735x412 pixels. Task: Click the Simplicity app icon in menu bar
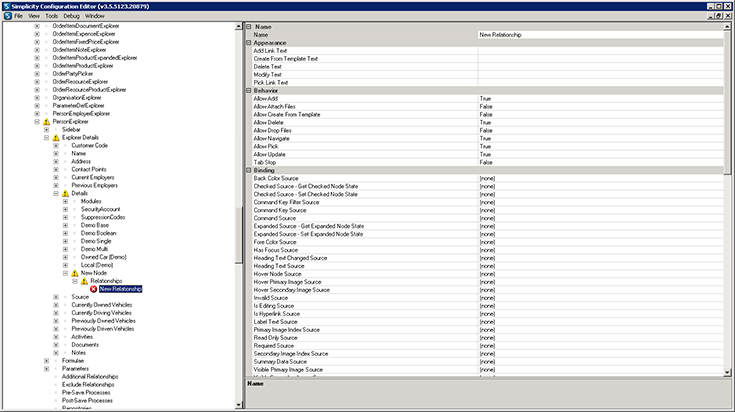[x=8, y=16]
